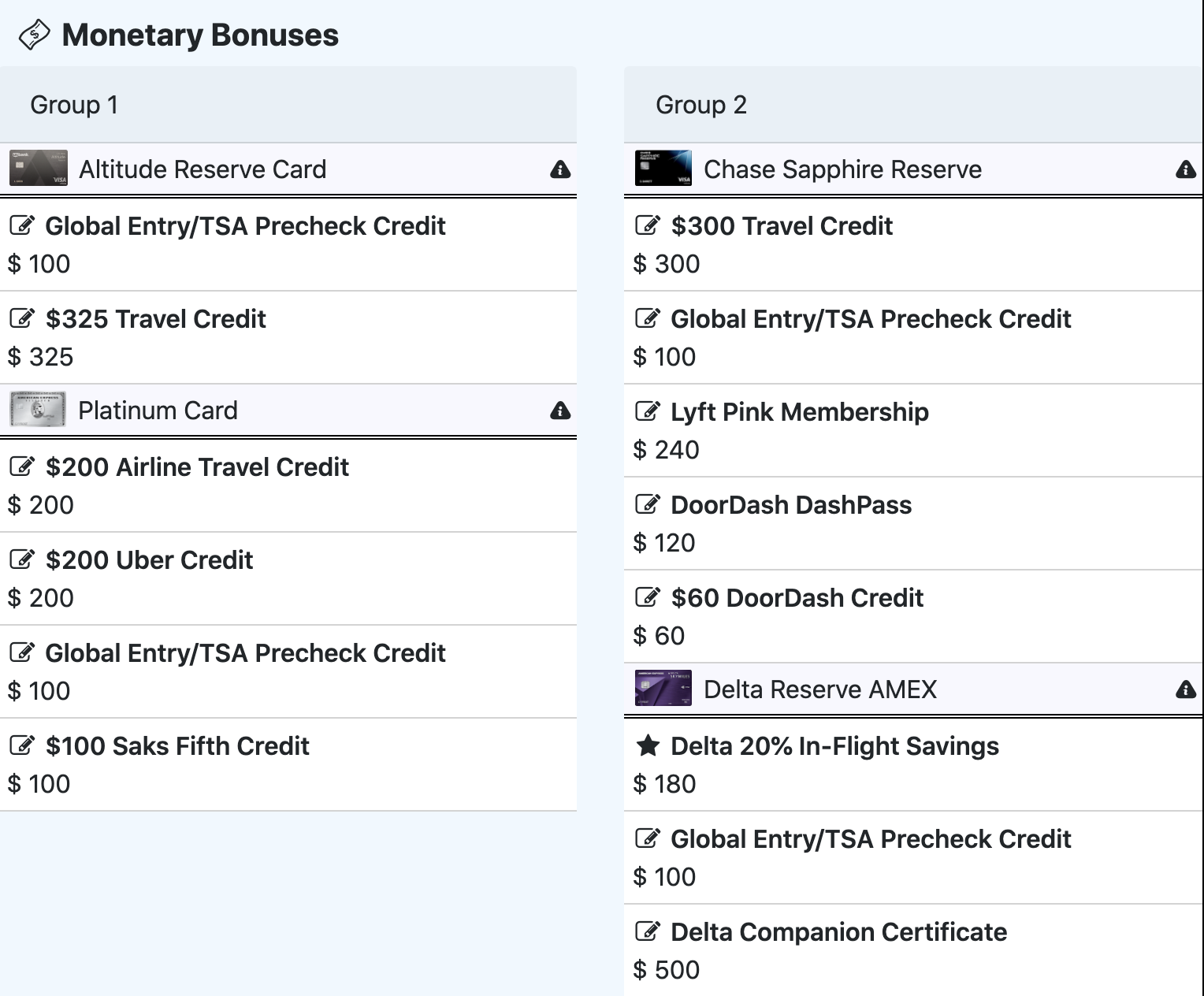
Task: Edit the DoorDash DashPass bonus icon
Action: (648, 504)
